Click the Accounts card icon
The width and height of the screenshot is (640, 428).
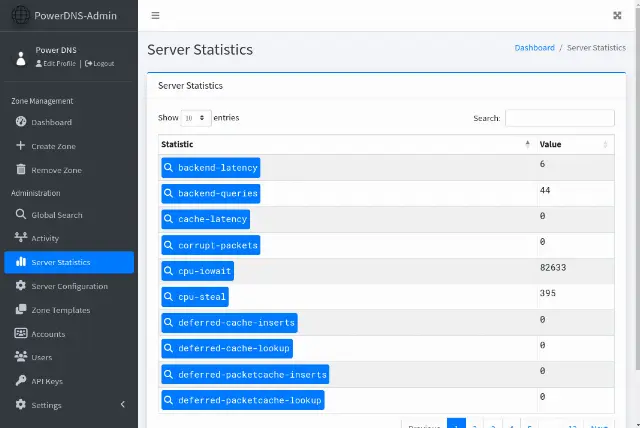click(21, 333)
